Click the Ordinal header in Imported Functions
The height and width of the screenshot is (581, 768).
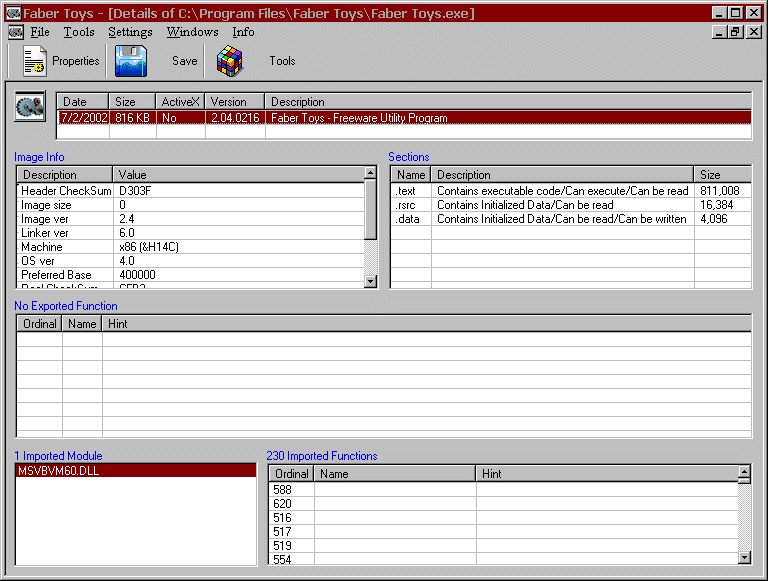click(291, 474)
